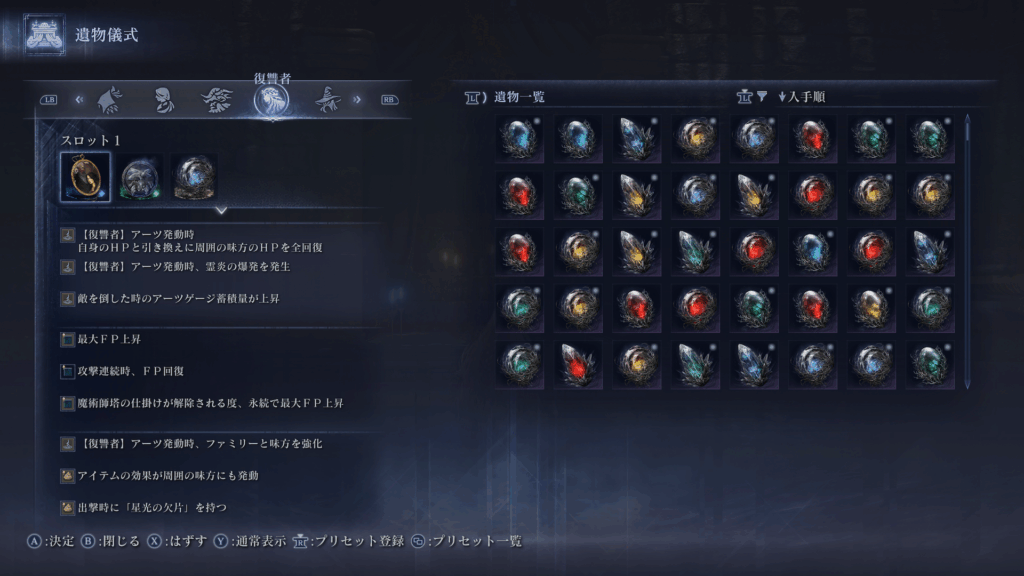Select the third relic in Slot 1
Viewport: 1024px width, 576px height.
coord(195,178)
